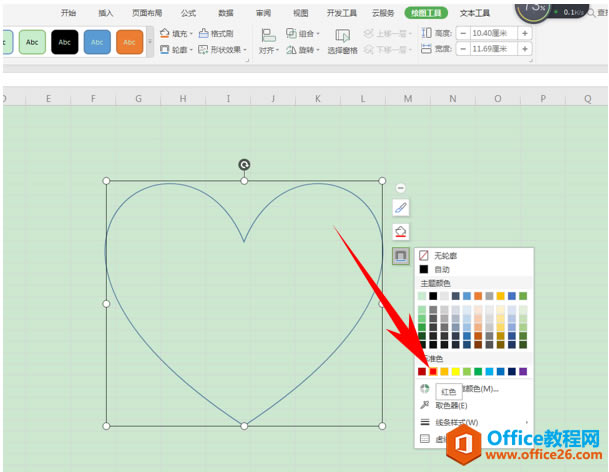Switch to the 插入 tab
Screen dimensions: 609x472
click(x=106, y=13)
